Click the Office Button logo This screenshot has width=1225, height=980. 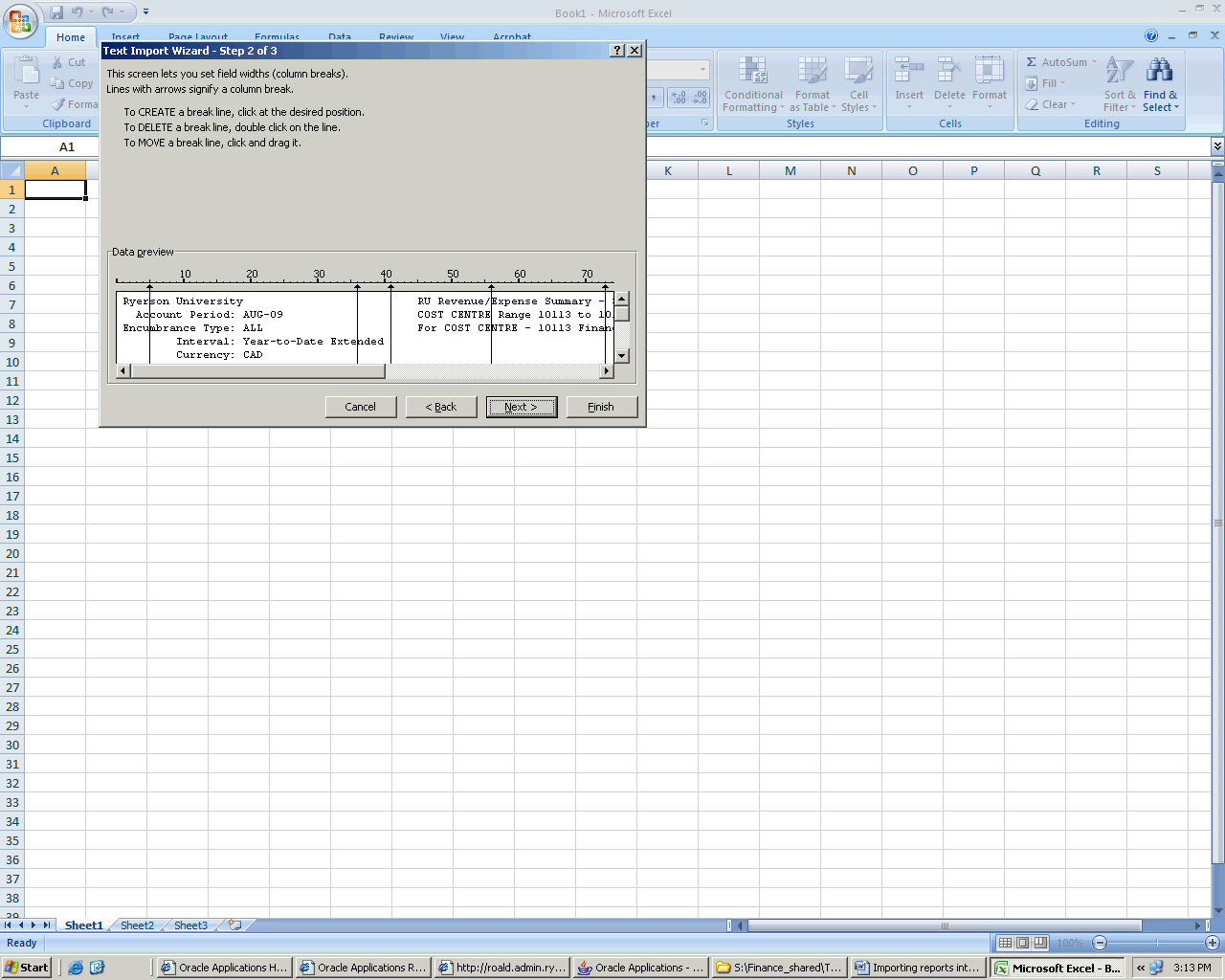pos(20,21)
